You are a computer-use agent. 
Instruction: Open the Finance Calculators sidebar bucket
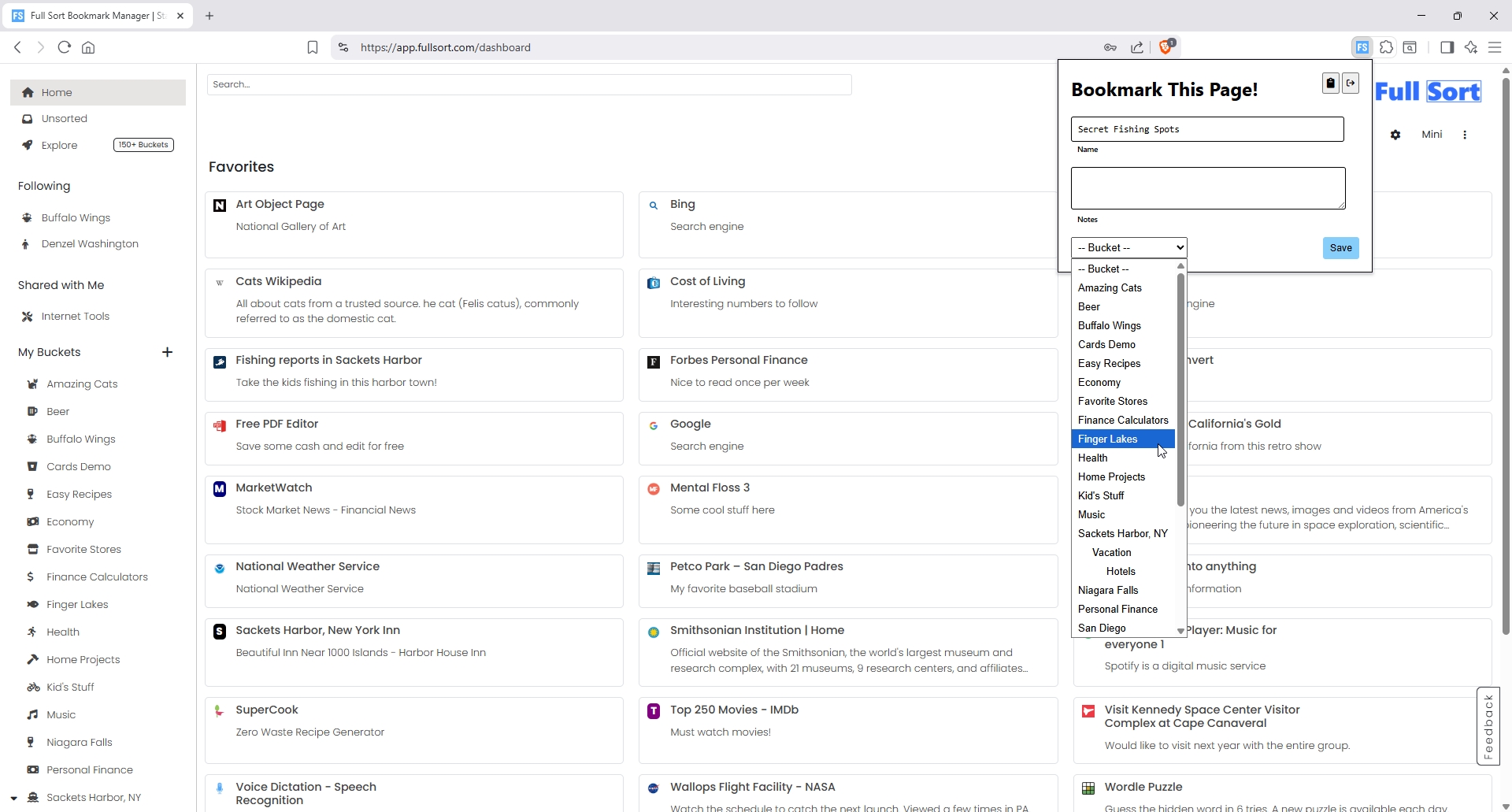[97, 577]
